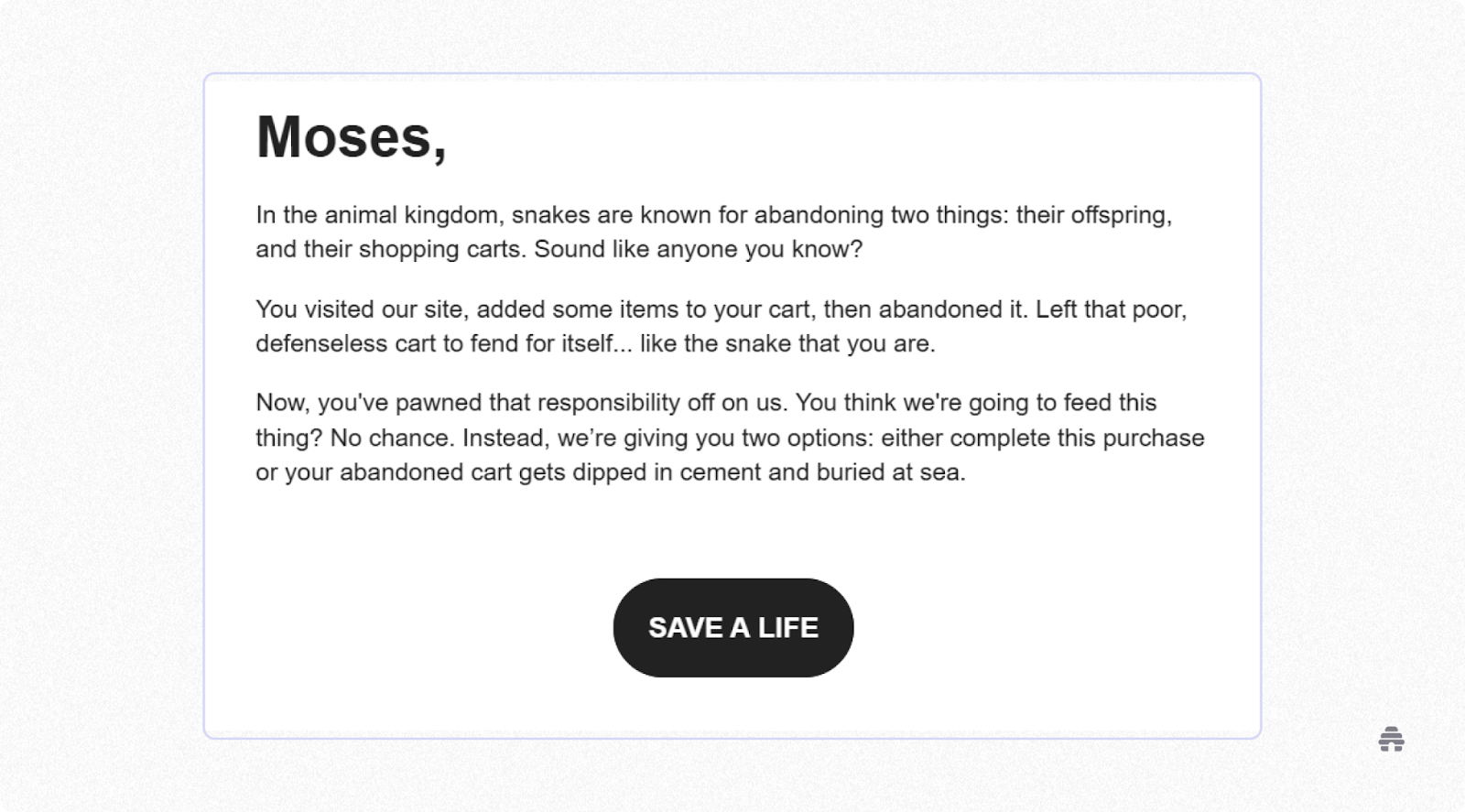Click the paragraph starting "Now, you've pawned"
The width and height of the screenshot is (1465, 812).
click(730, 438)
